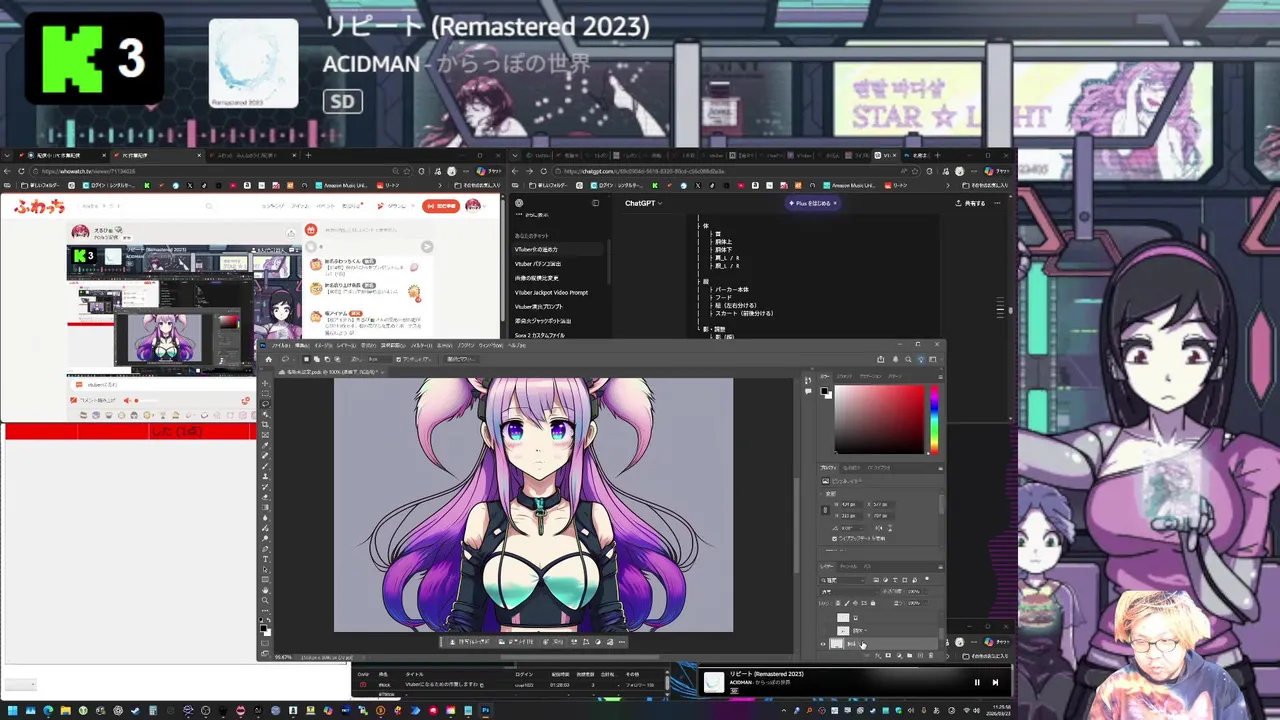The image size is (1280, 720).
Task: Click 背景を削除 on contextual task bar
Action: [517, 642]
